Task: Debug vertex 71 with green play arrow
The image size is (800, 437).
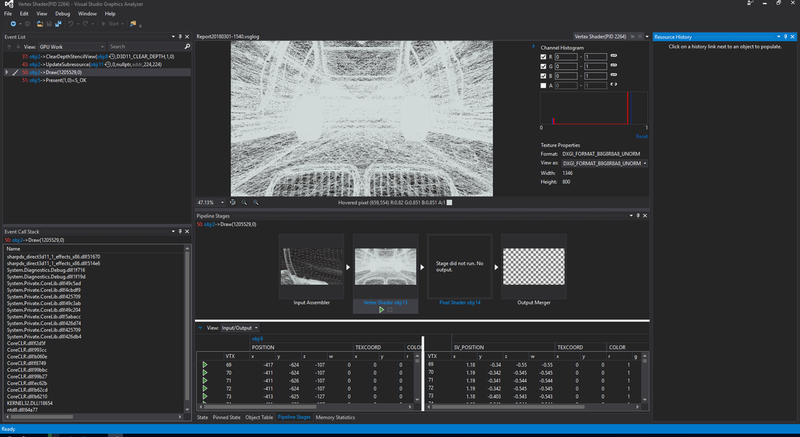Action: [x=205, y=380]
